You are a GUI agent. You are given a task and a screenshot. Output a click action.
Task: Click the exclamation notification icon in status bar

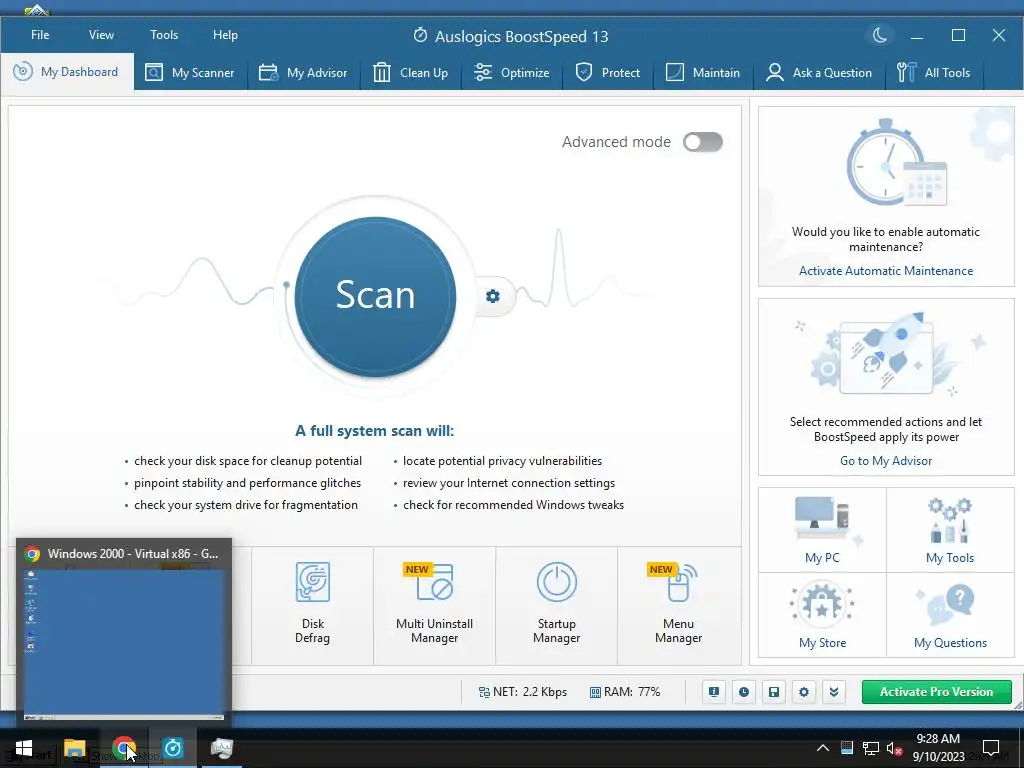(x=714, y=692)
